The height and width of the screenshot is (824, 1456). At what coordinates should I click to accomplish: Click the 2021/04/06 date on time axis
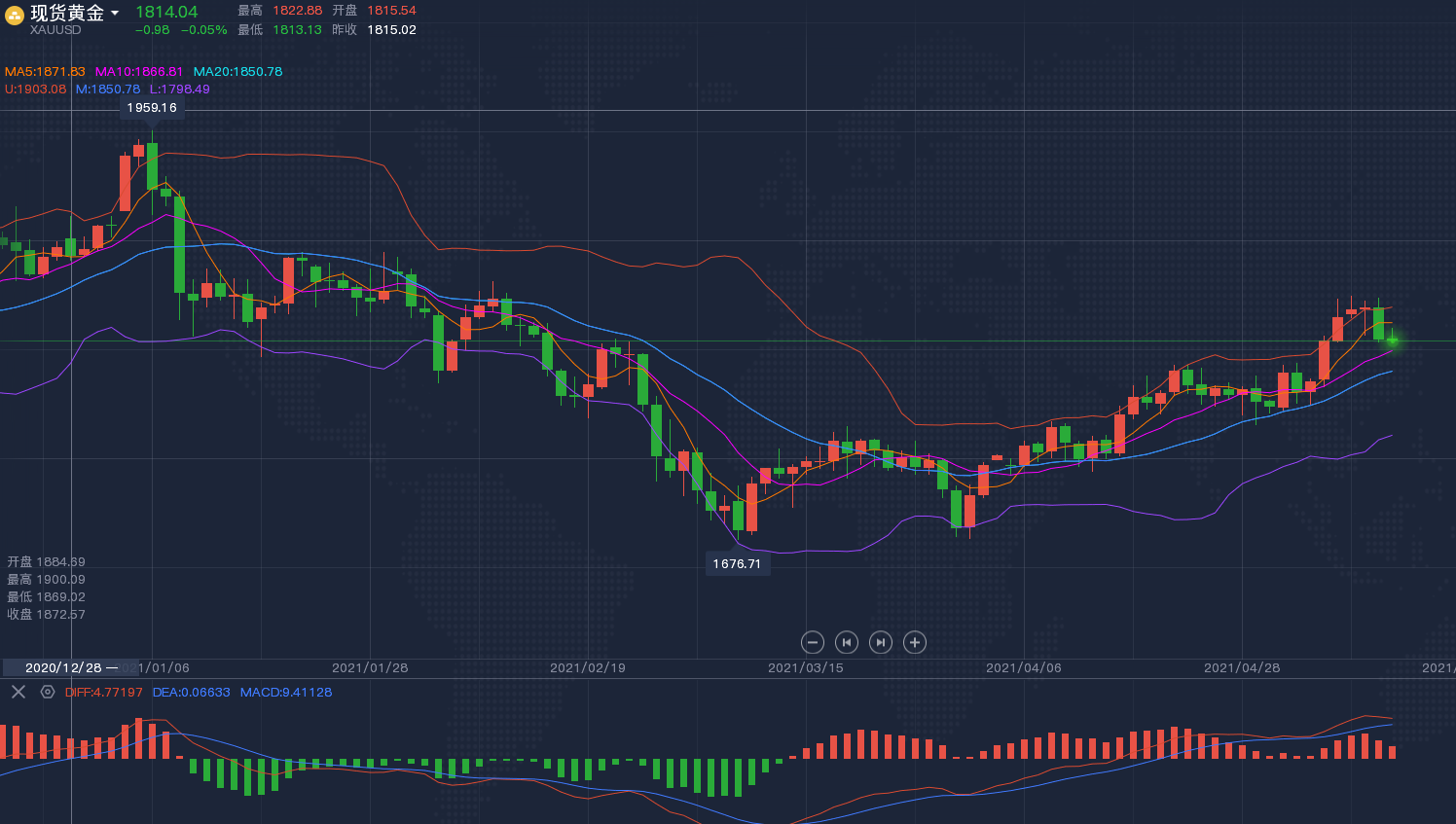[1023, 668]
